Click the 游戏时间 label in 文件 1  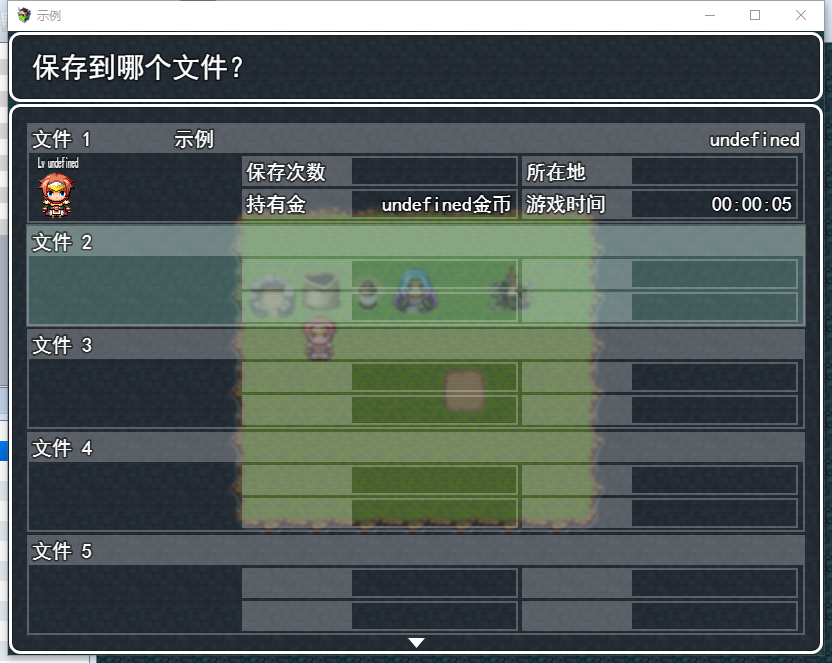(566, 204)
